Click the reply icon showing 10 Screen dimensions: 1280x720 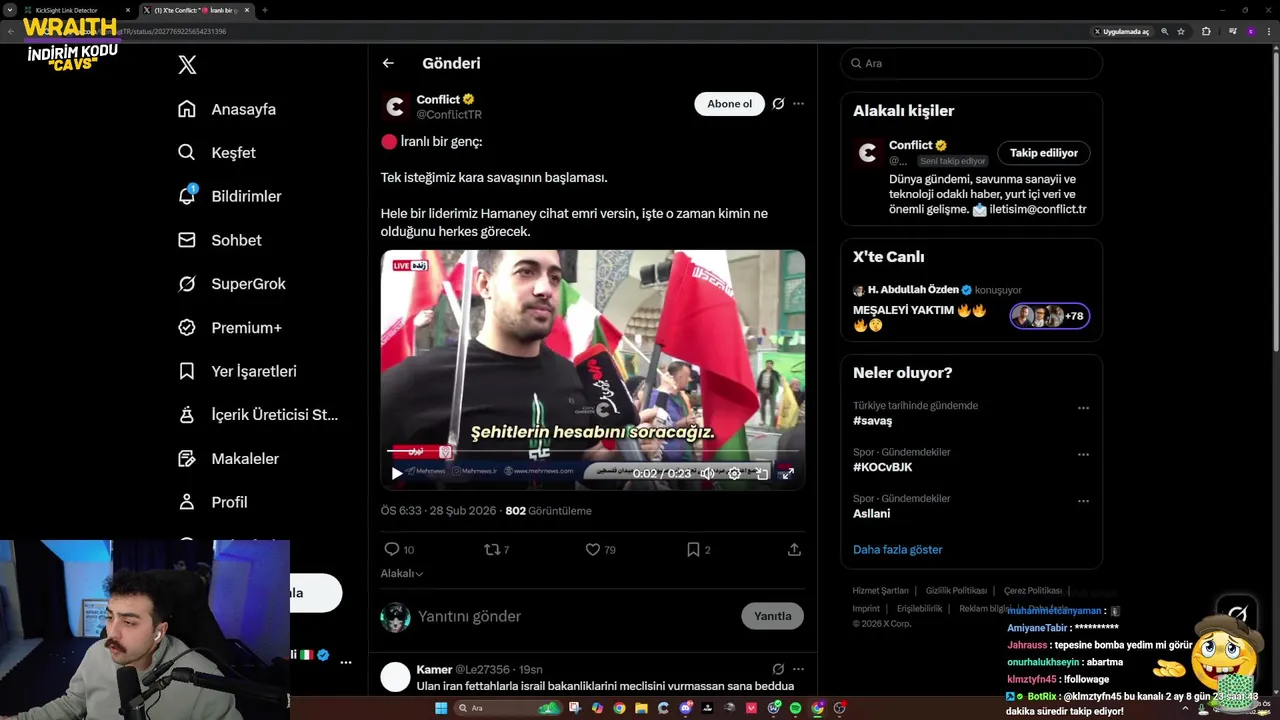[399, 549]
